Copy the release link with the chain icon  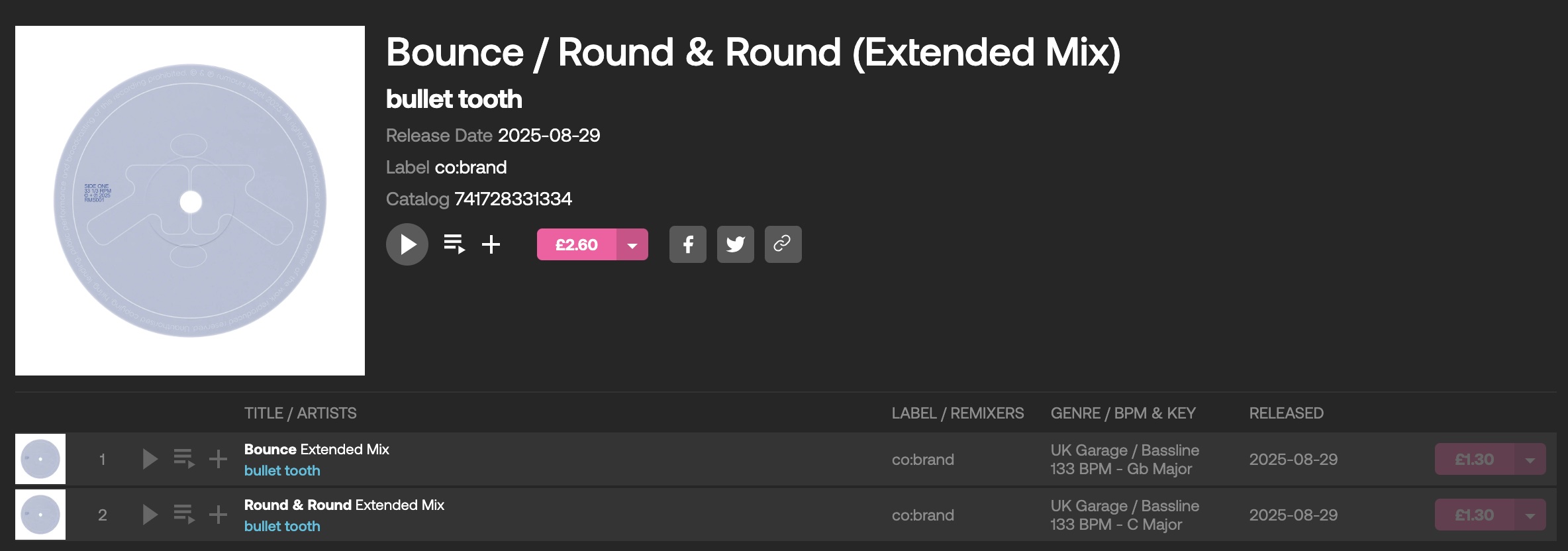[783, 244]
